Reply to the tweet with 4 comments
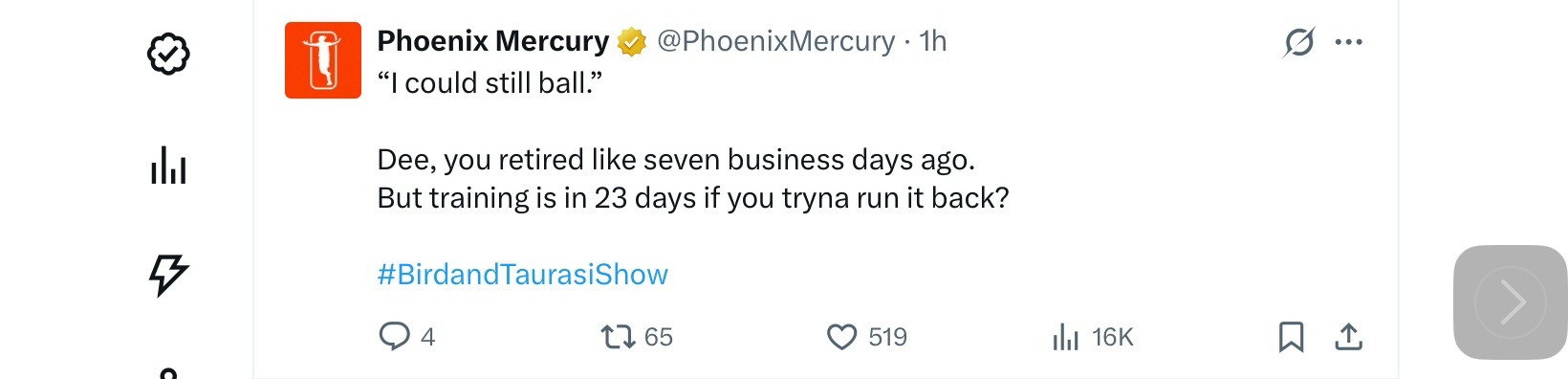Screen dimensions: 1568x379 (x=407, y=337)
